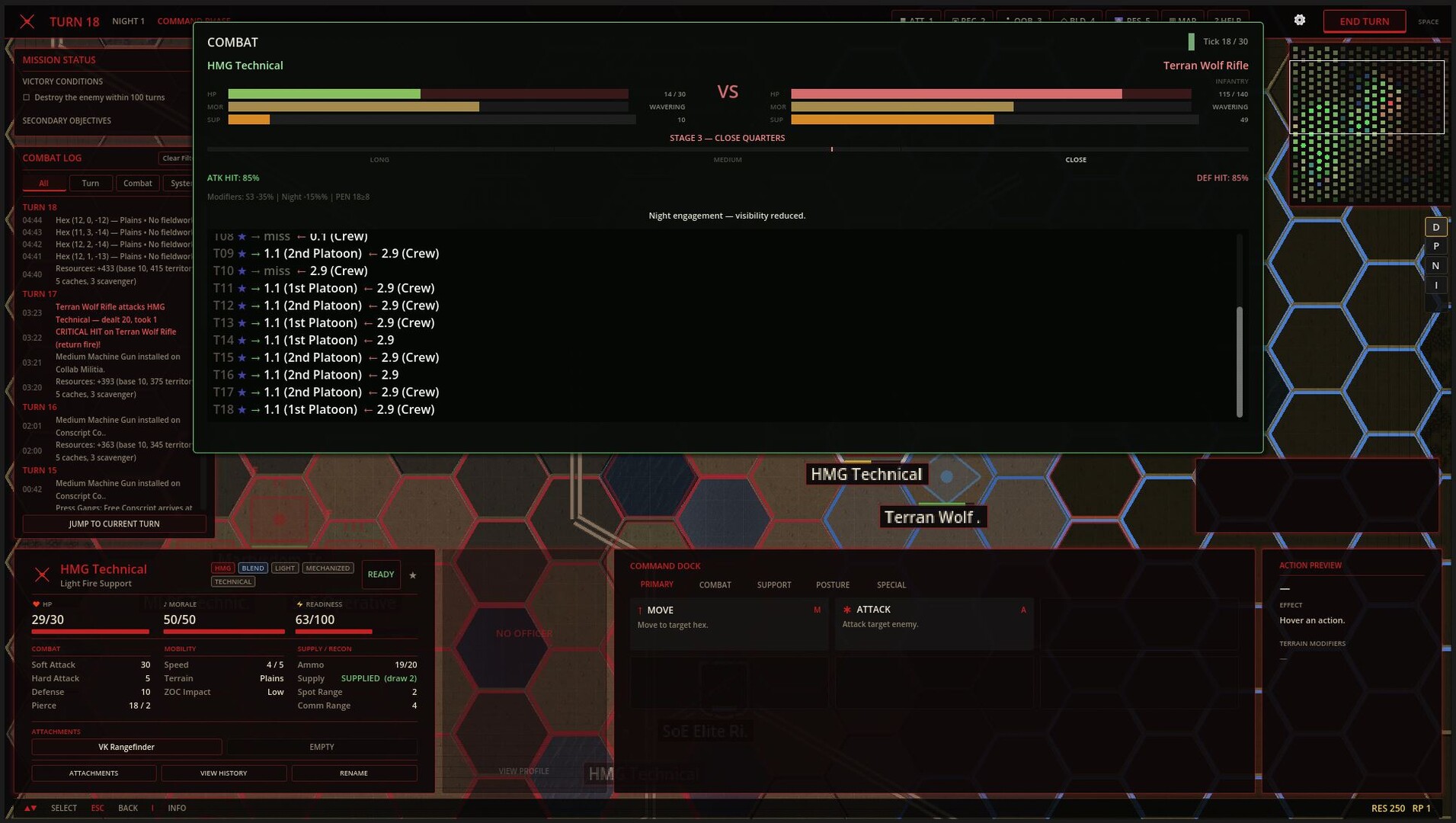The width and height of the screenshot is (1456, 823).
Task: Filter the combat log by Turn
Action: coord(91,183)
